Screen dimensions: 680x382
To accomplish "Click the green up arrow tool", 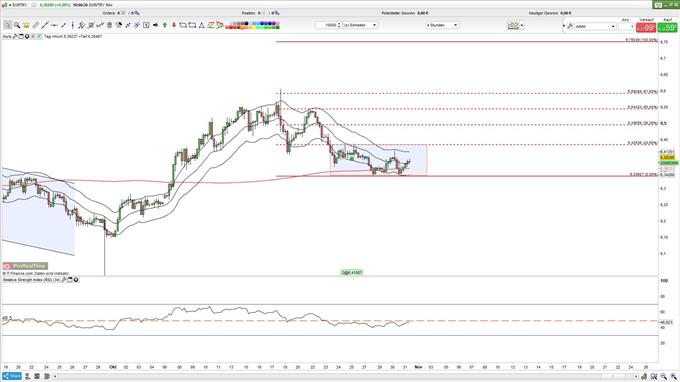I will pos(165,25).
